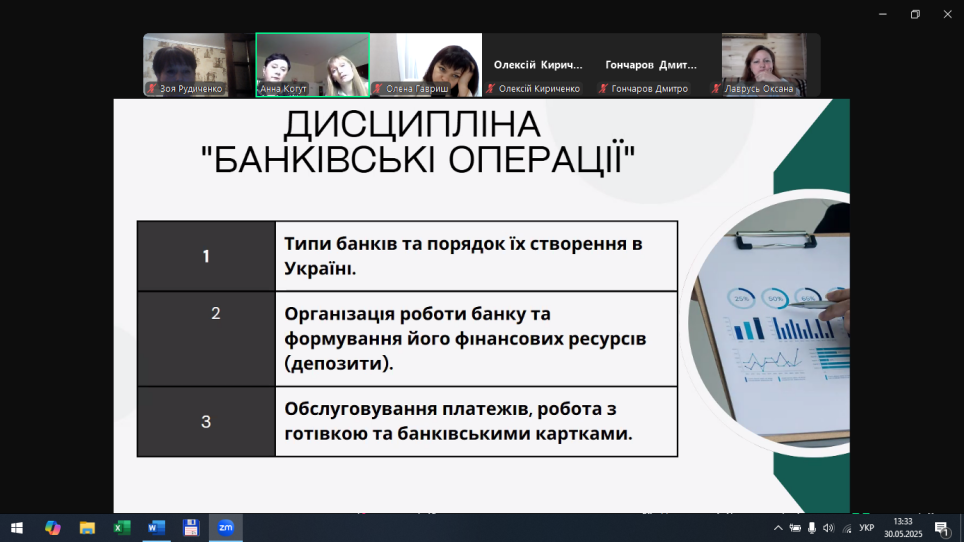Click the Copilot icon in the taskbar
The width and height of the screenshot is (964, 542).
click(x=52, y=527)
